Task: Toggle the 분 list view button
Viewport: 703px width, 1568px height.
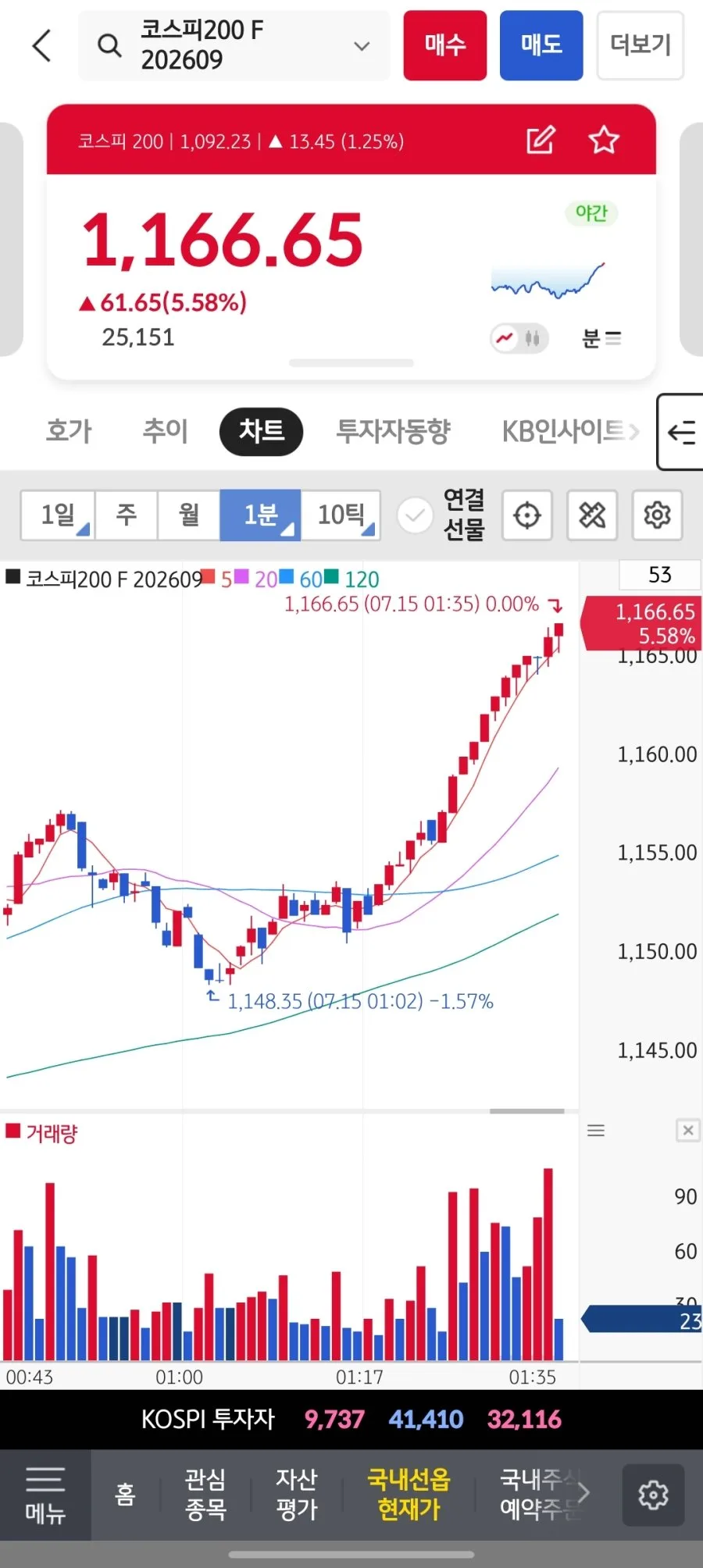Action: (601, 338)
